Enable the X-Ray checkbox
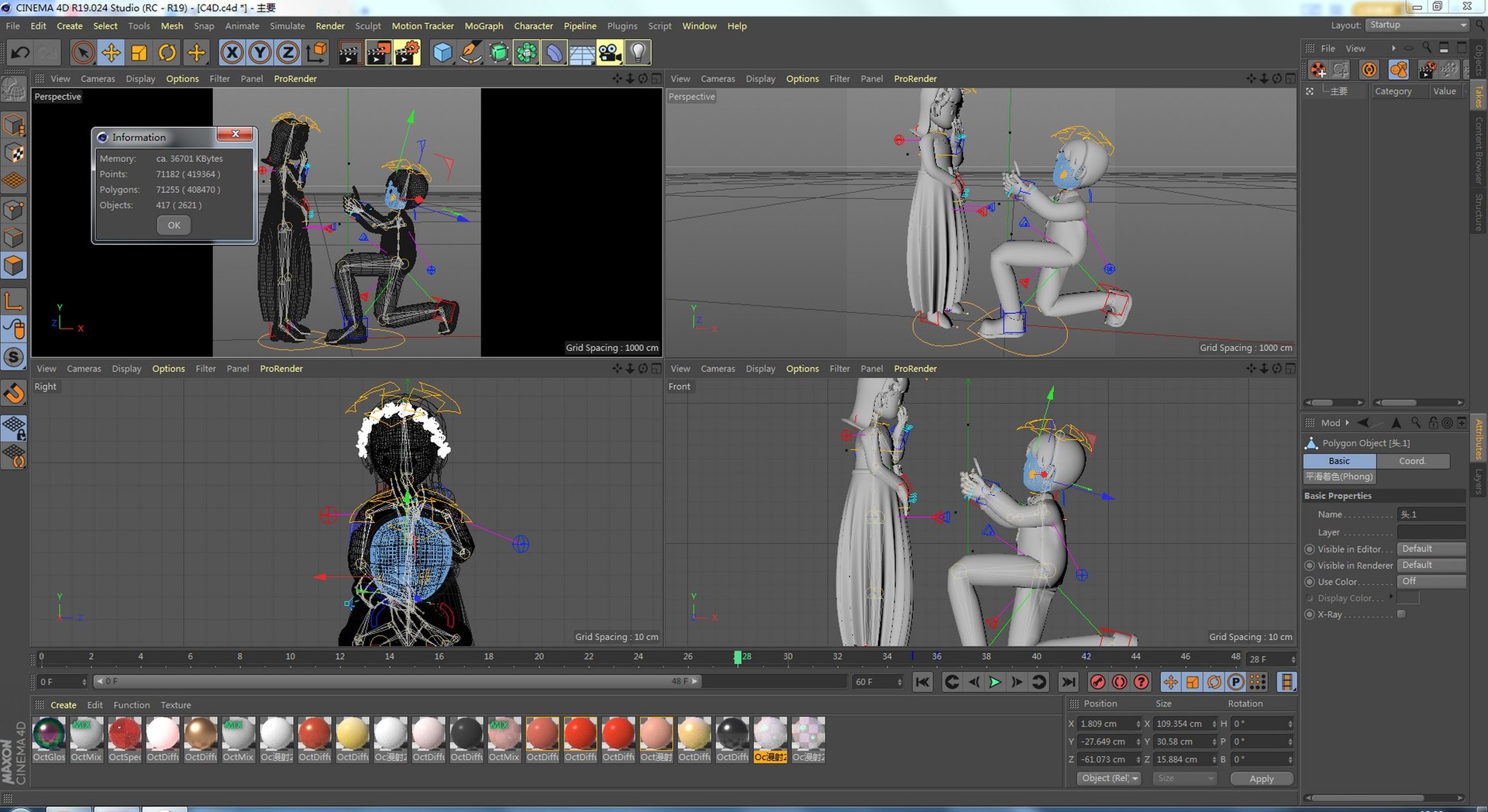This screenshot has width=1488, height=812. (1401, 614)
